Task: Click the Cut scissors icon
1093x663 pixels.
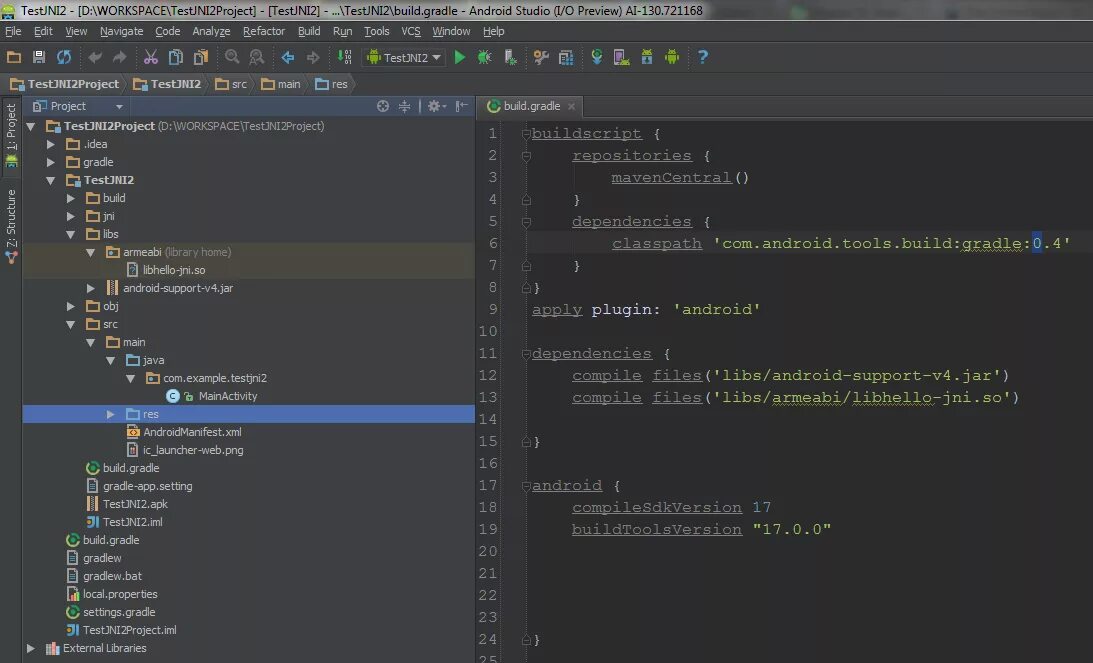Action: (151, 57)
